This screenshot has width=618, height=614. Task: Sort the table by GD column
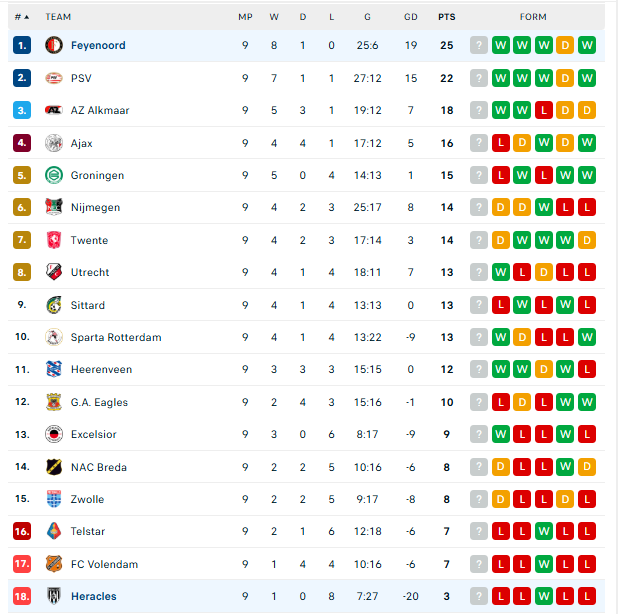[x=411, y=17]
